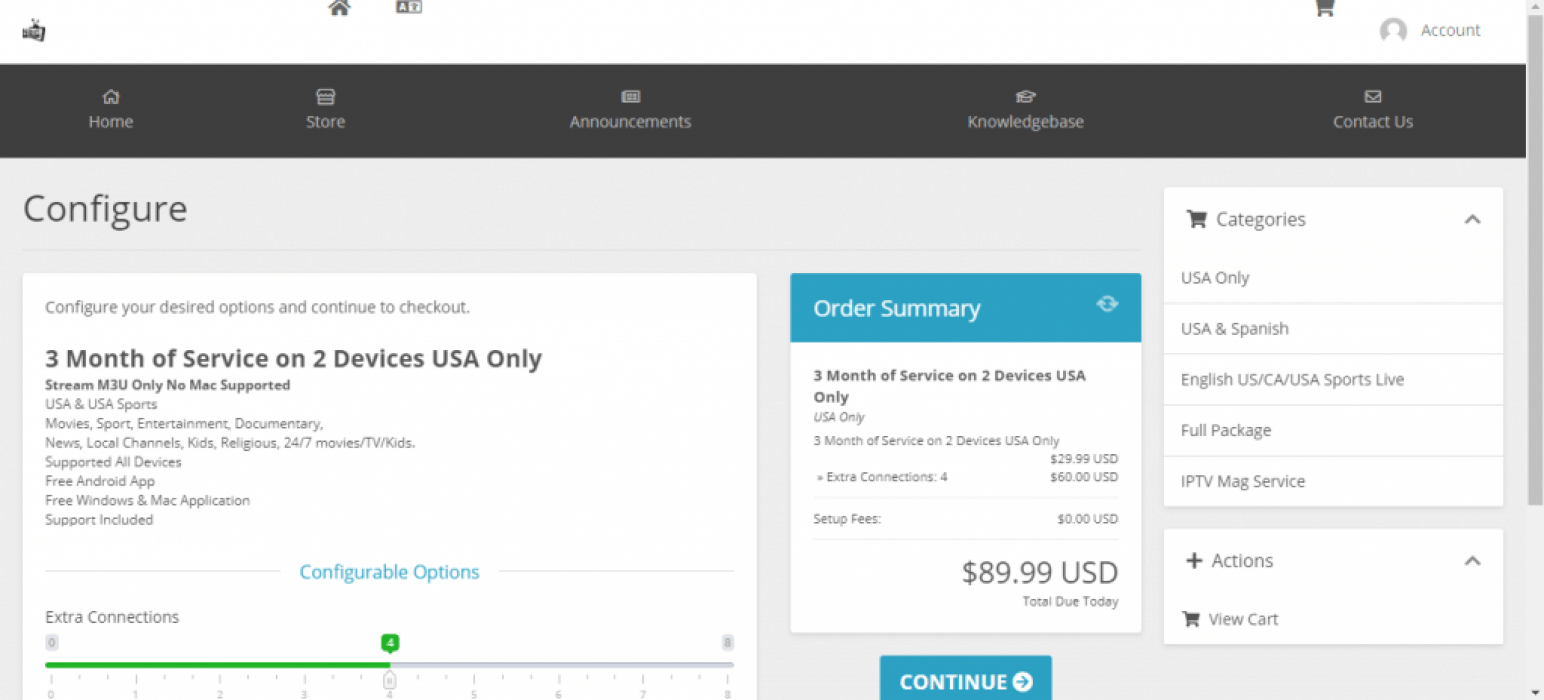The width and height of the screenshot is (1544, 700).
Task: Open the shopping cart icon at top
Action: point(1324,8)
